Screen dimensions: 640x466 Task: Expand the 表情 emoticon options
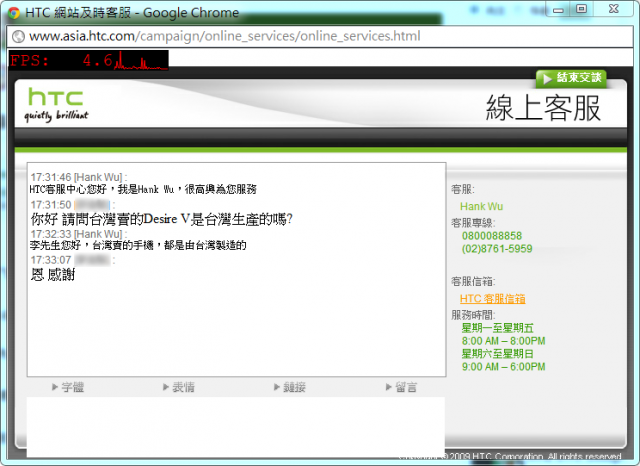179,387
